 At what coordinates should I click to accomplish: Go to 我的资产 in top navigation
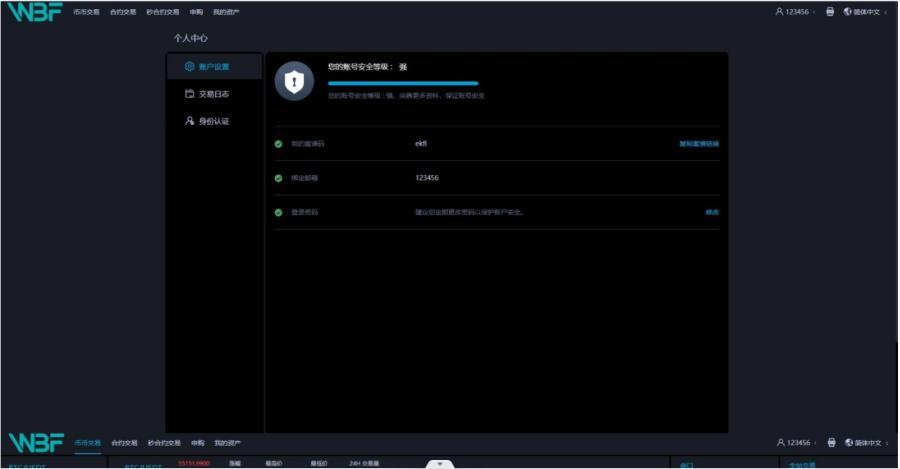(x=226, y=12)
